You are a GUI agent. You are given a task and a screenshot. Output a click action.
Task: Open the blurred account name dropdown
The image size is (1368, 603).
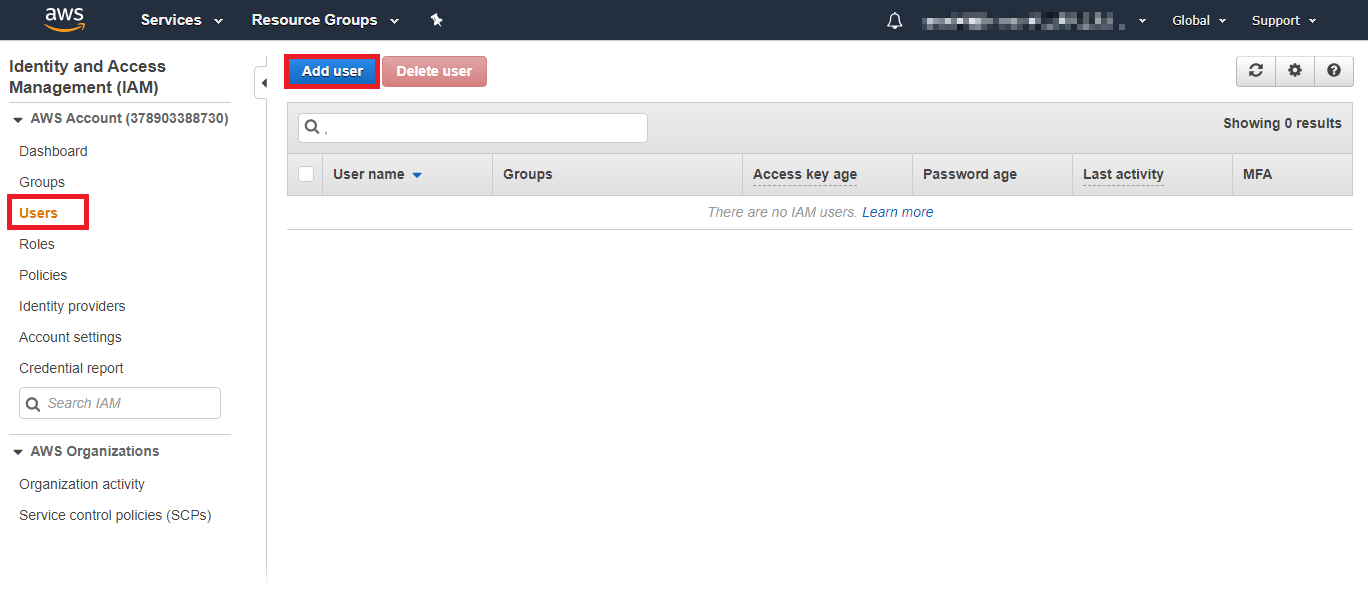pyautogui.click(x=1034, y=20)
